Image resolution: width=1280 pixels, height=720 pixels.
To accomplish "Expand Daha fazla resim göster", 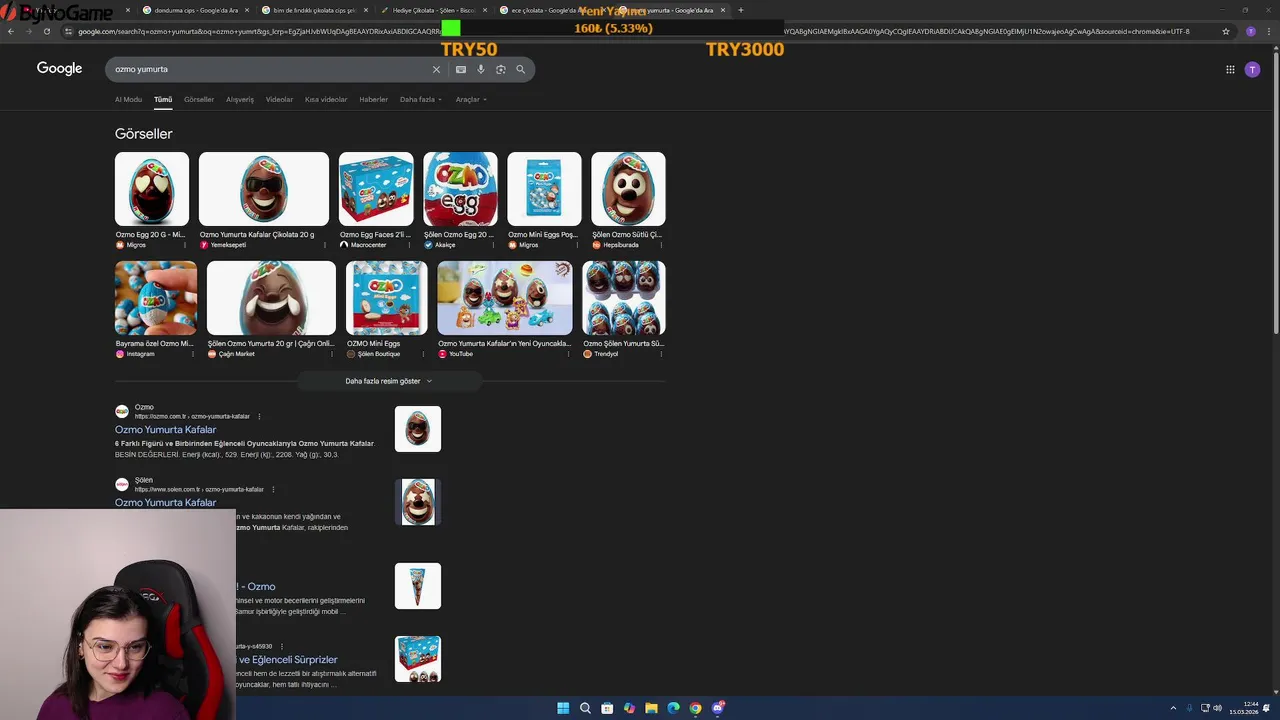I will pos(389,381).
